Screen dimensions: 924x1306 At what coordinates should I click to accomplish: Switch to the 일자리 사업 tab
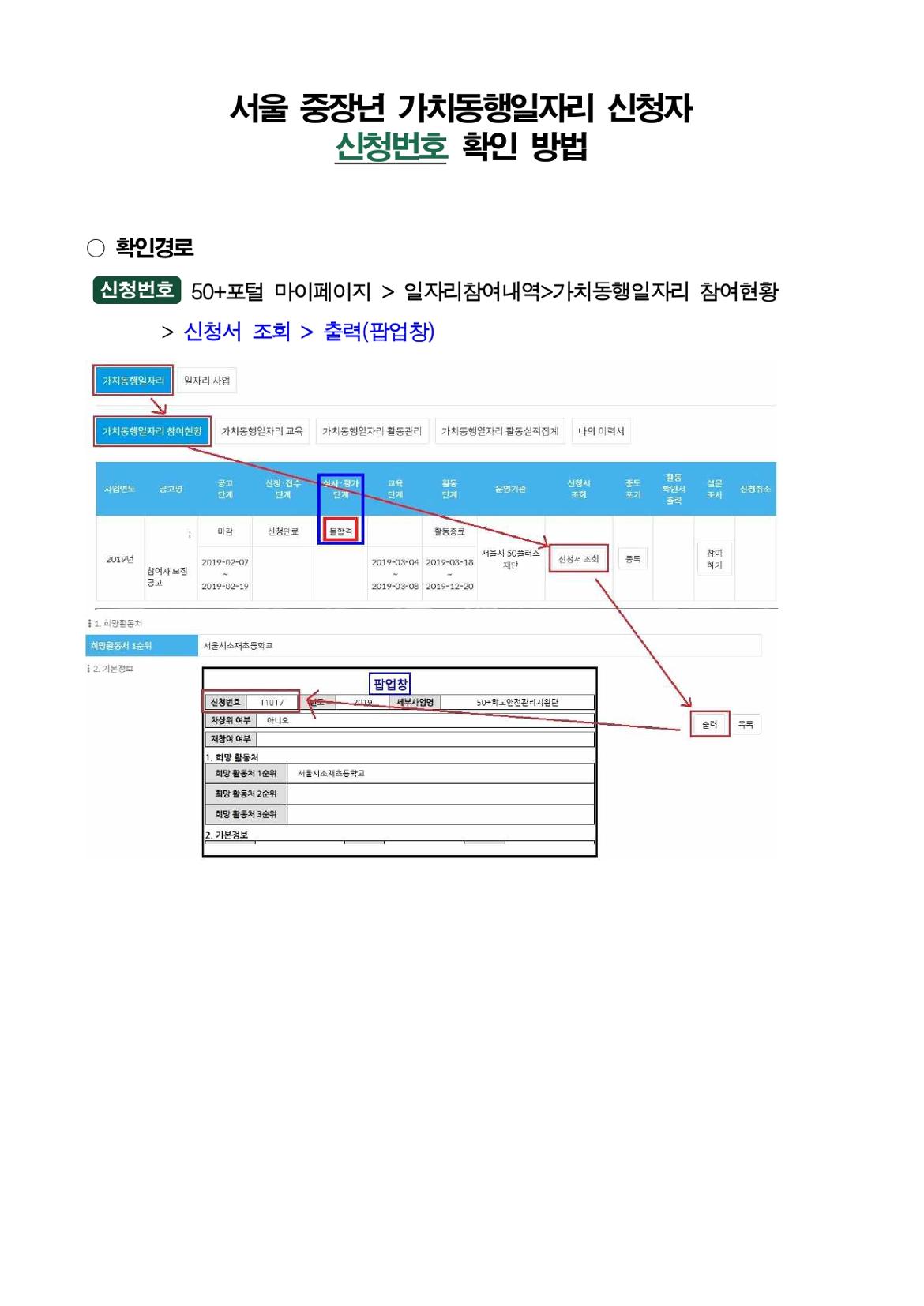click(x=207, y=381)
